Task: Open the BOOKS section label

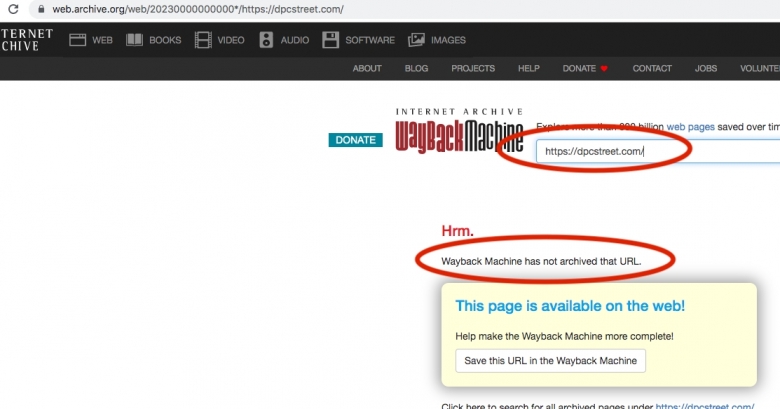Action: [x=165, y=40]
